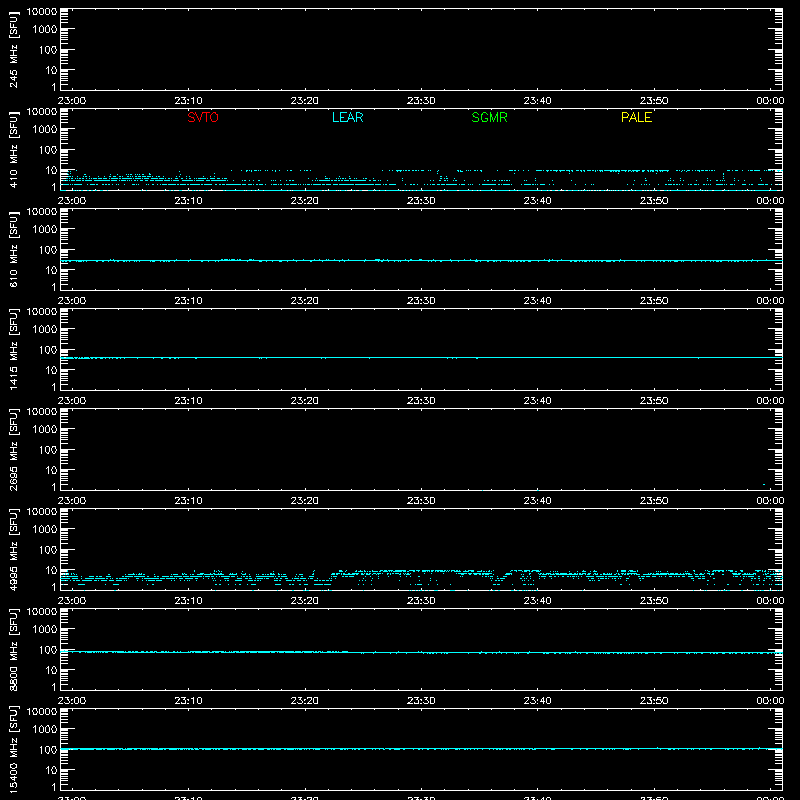This screenshot has width=800, height=800.
Task: Click the cyan trace in 8800 MHz plot
Action: (421, 653)
